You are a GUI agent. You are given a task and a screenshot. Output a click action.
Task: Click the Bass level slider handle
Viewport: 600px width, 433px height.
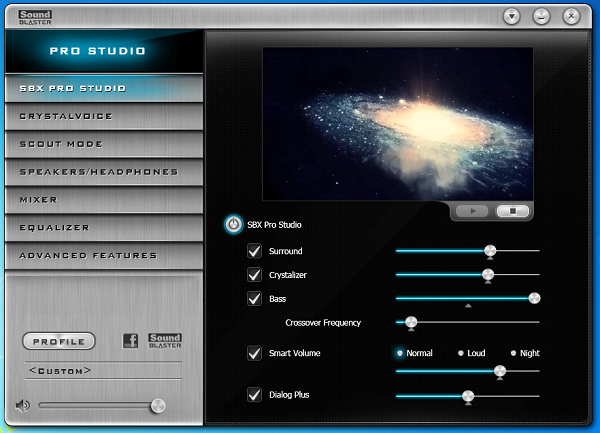[x=534, y=298]
